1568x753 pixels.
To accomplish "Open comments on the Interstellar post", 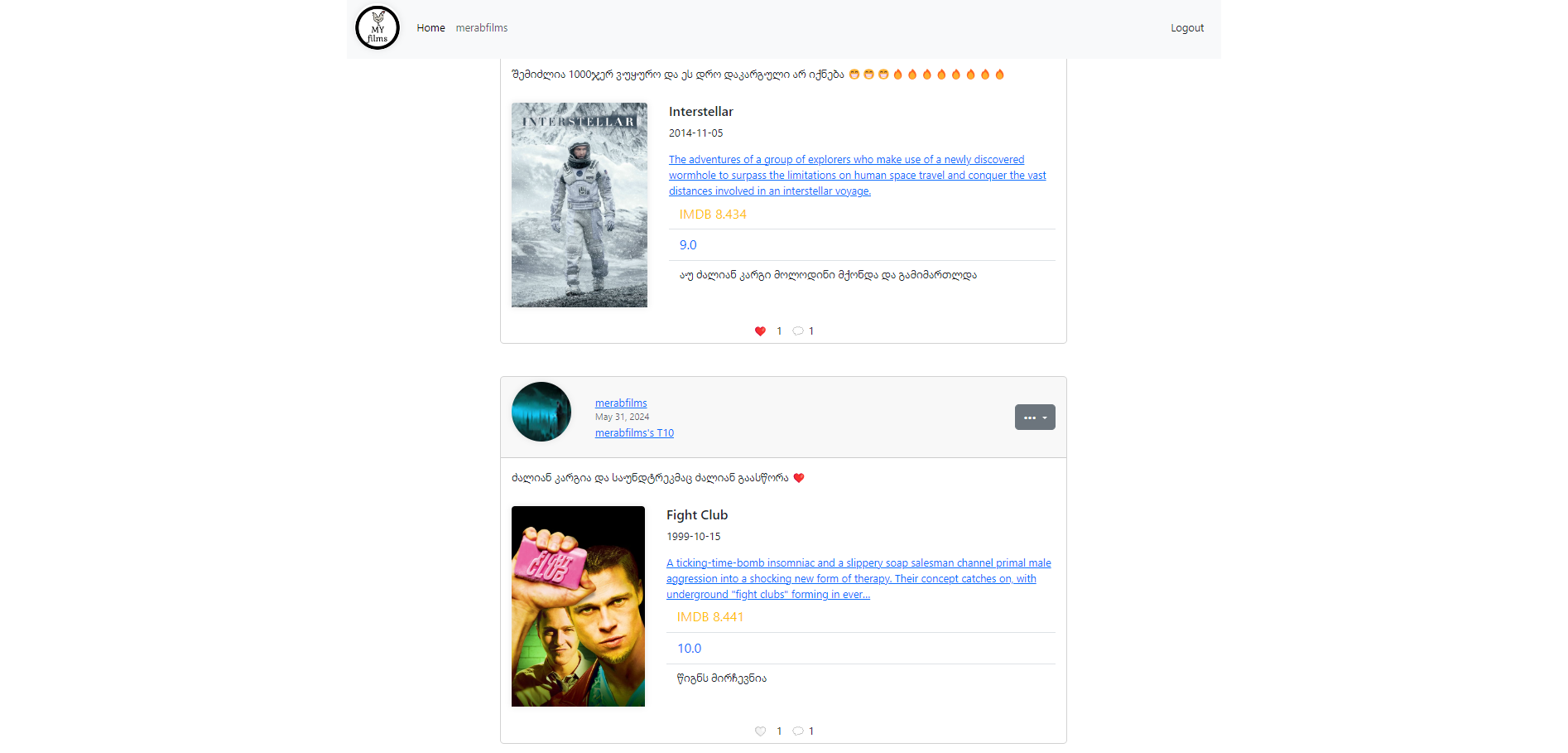I will click(x=798, y=331).
